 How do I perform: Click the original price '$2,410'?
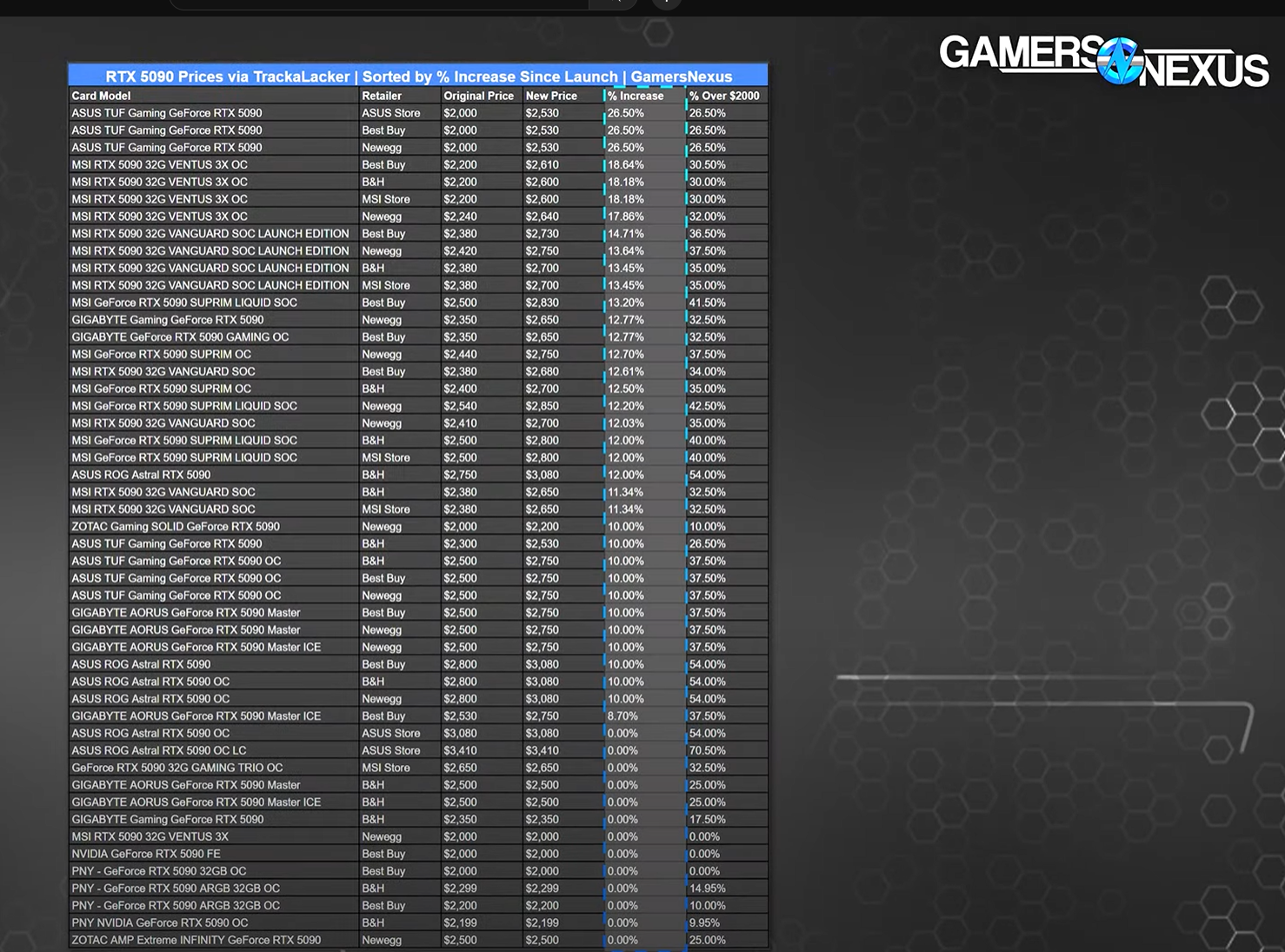pyautogui.click(x=460, y=423)
